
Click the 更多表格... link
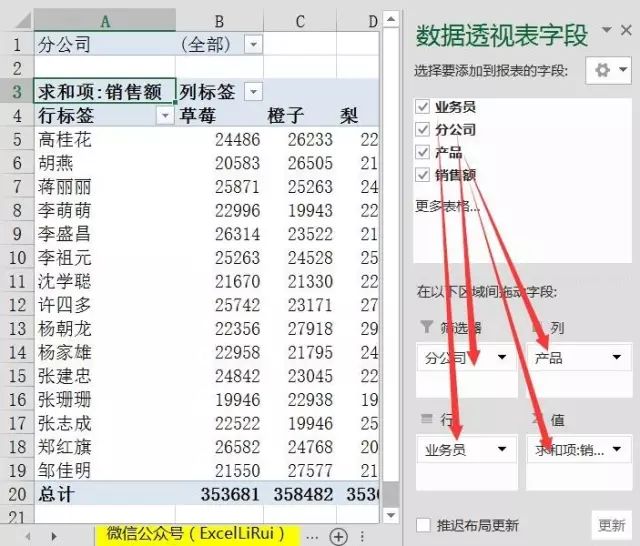coord(447,206)
